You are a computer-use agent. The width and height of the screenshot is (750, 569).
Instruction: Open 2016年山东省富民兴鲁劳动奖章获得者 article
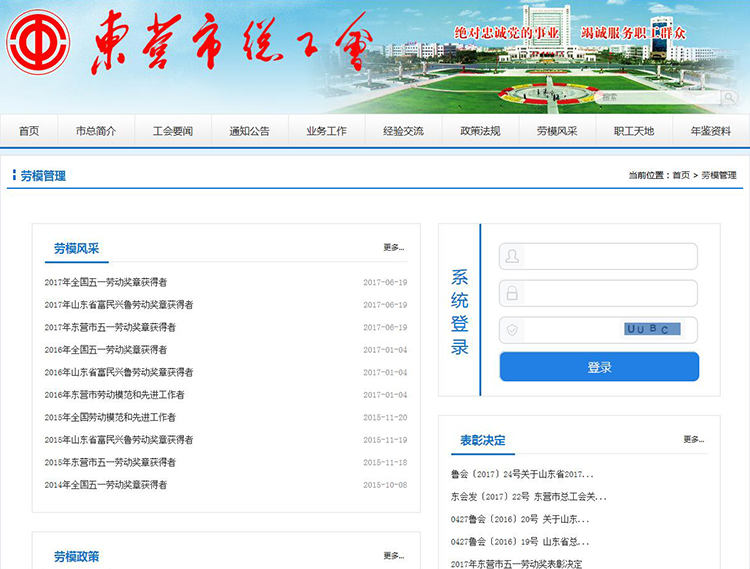119,372
